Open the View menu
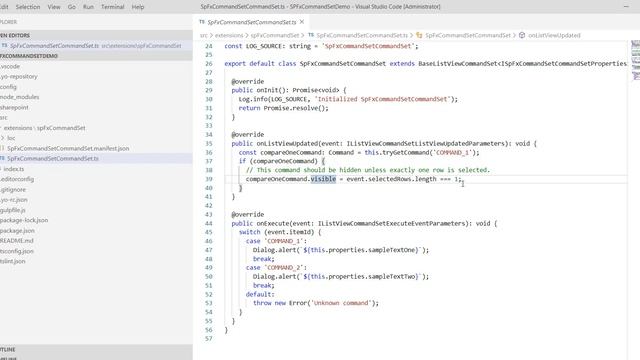The height and width of the screenshot is (360, 640). tap(54, 7)
